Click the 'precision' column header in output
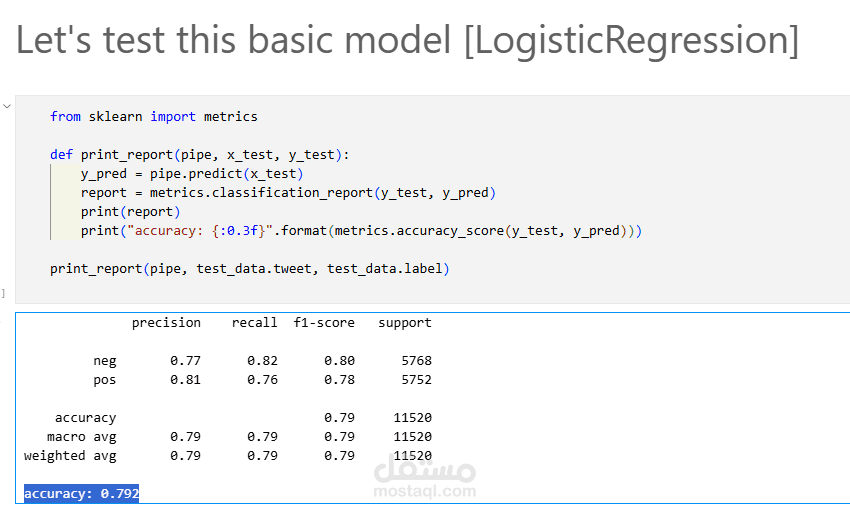The height and width of the screenshot is (510, 850). coord(166,323)
